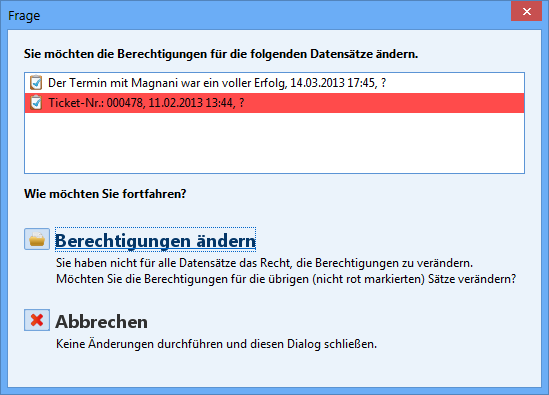Click the empty area of the records list
Viewport: 549px width, 395px height.
[x=274, y=143]
